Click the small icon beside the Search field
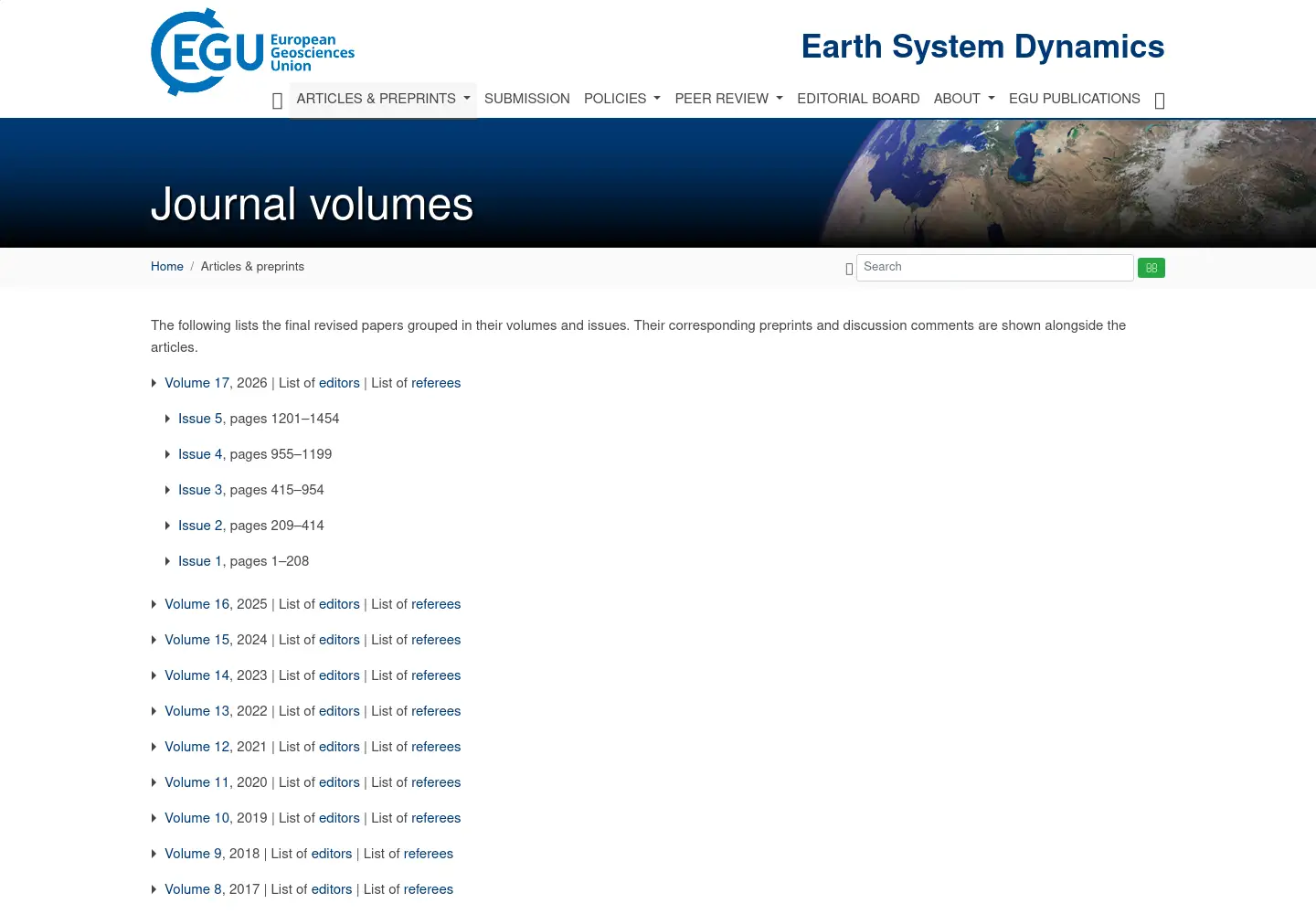Screen dimensions: 1316x914 click(x=849, y=269)
